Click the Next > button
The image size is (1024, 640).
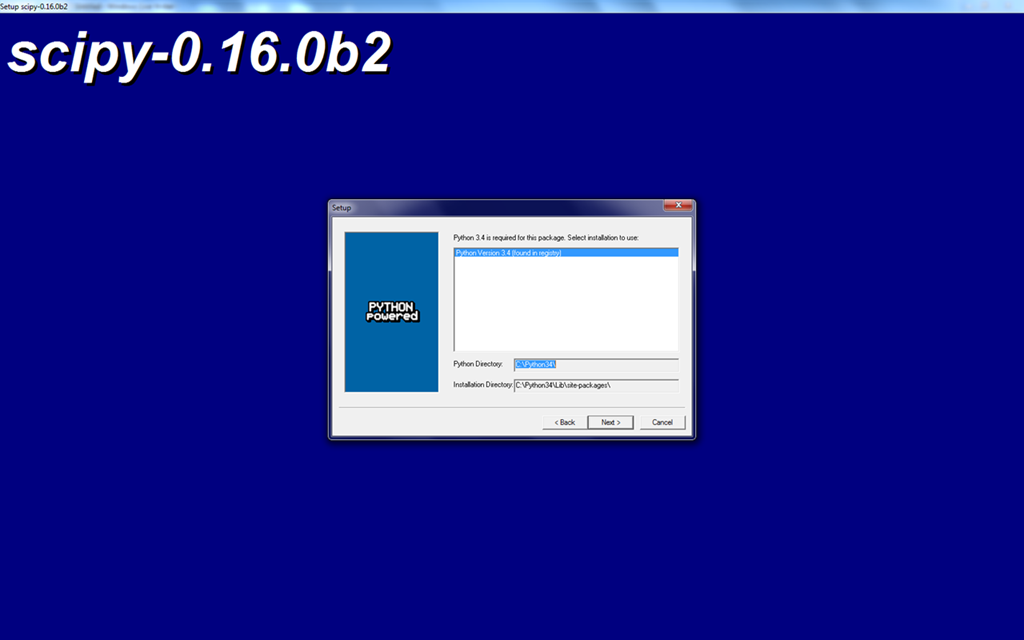(610, 422)
